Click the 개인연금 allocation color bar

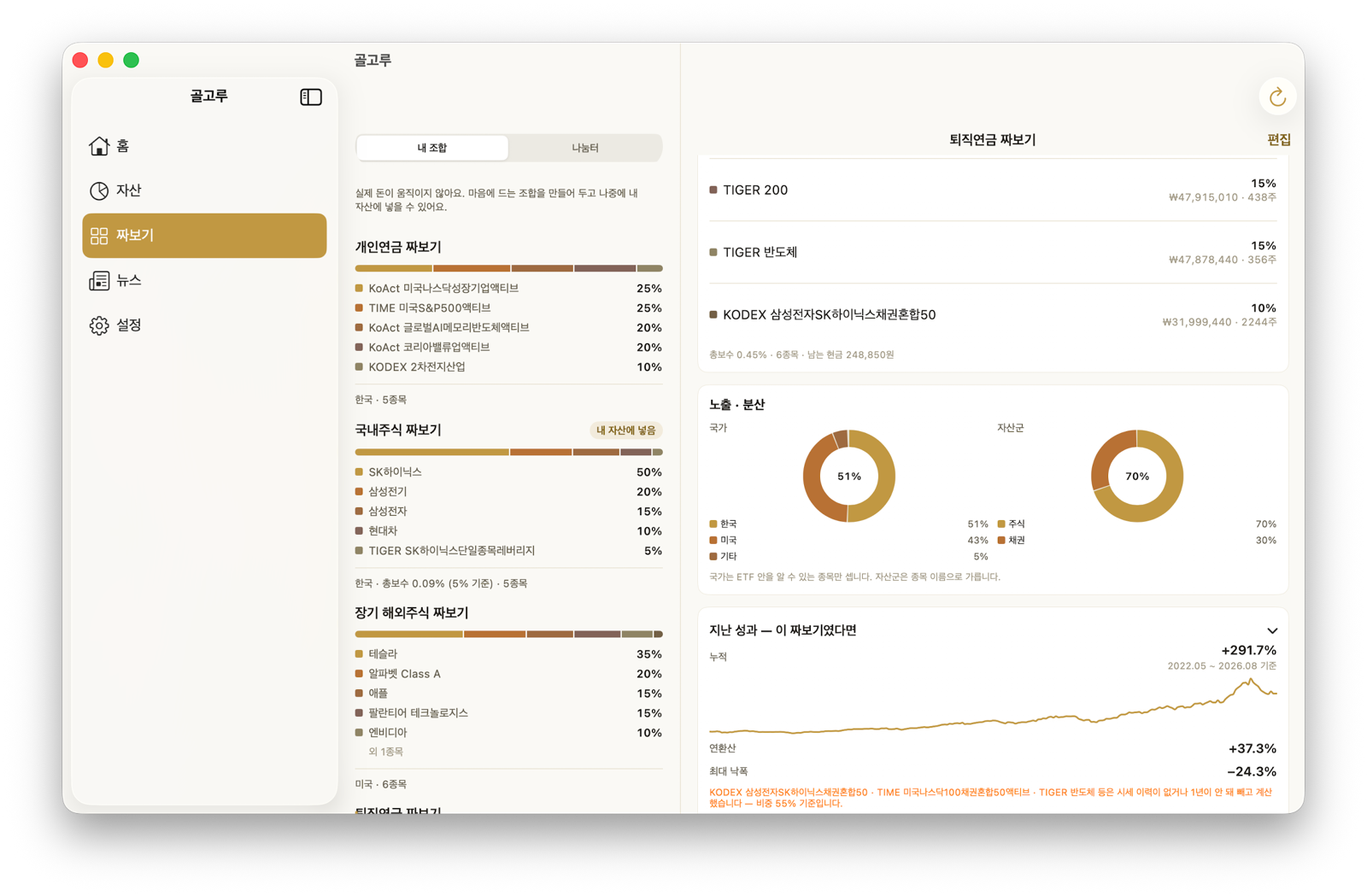coord(508,268)
